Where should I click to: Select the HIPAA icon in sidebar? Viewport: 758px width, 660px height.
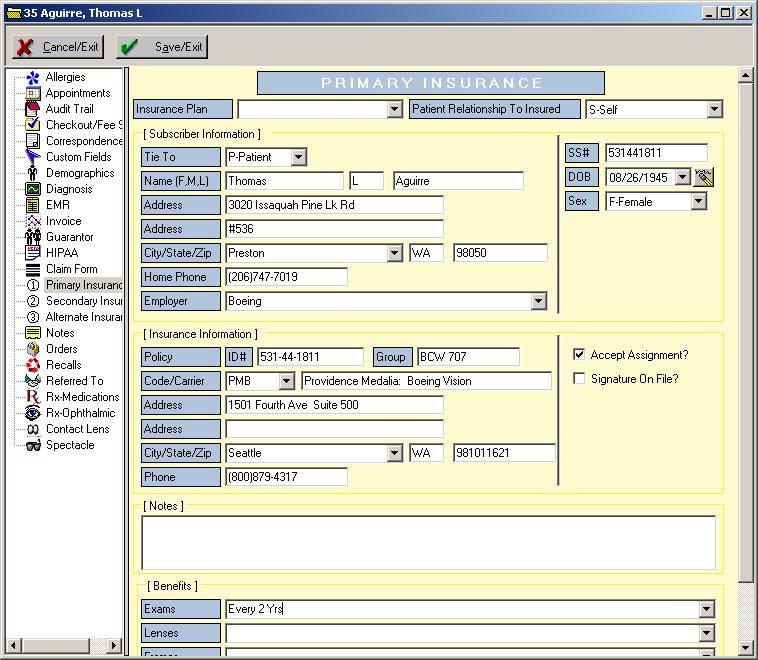click(33, 253)
